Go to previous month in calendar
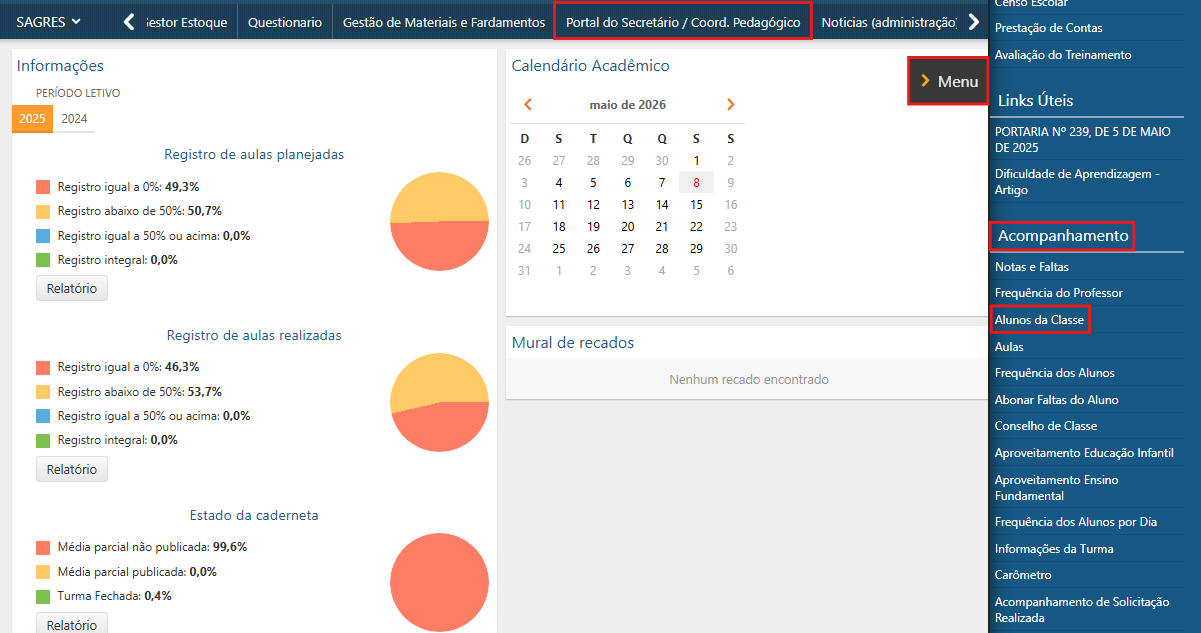Viewport: 1201px width, 633px height. (528, 104)
